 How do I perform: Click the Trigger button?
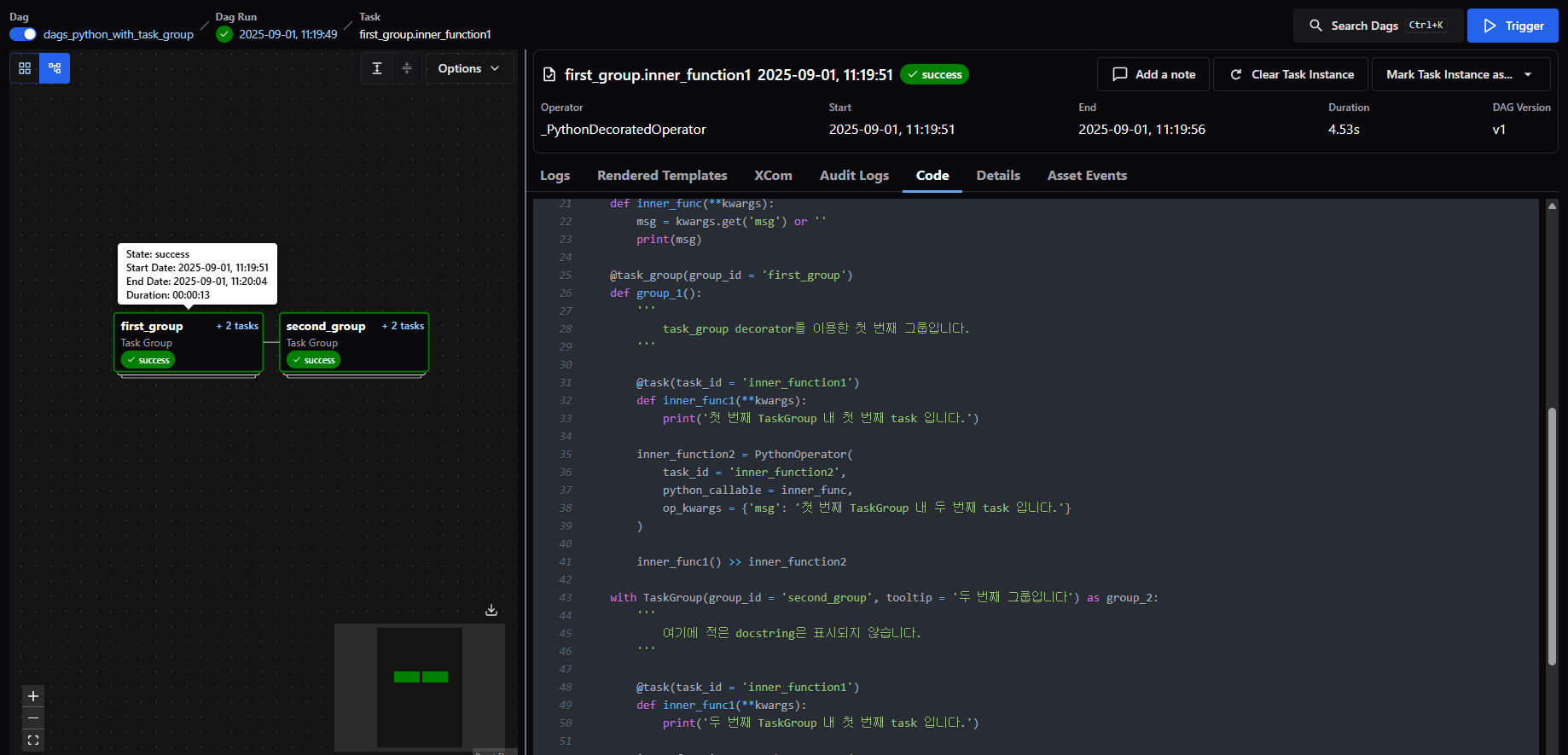click(x=1513, y=26)
